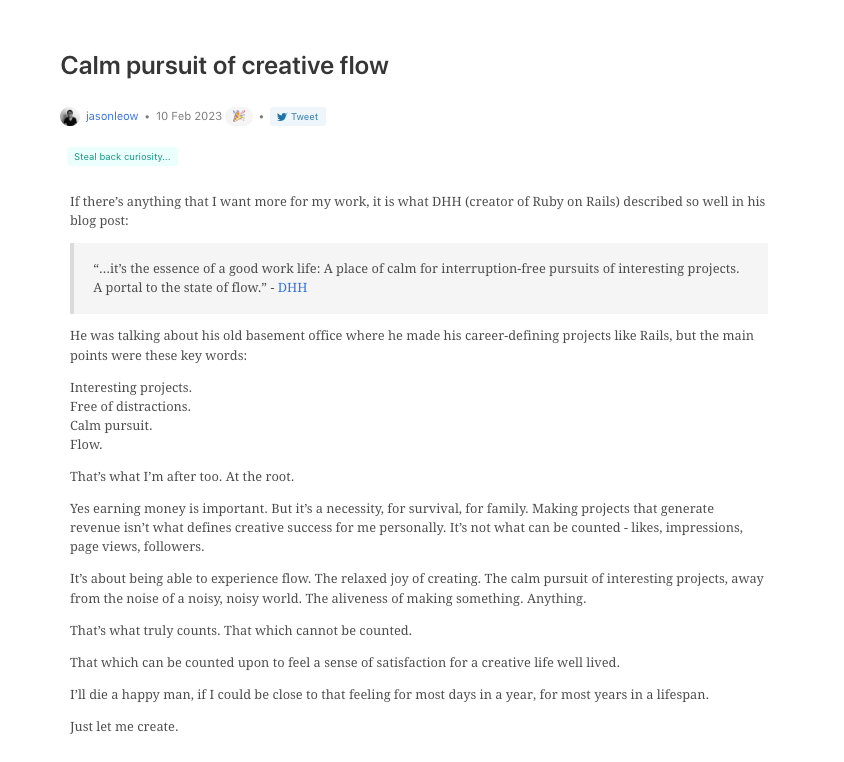Open the "Steal back curiosity..." tag
844x762 pixels.
122,157
